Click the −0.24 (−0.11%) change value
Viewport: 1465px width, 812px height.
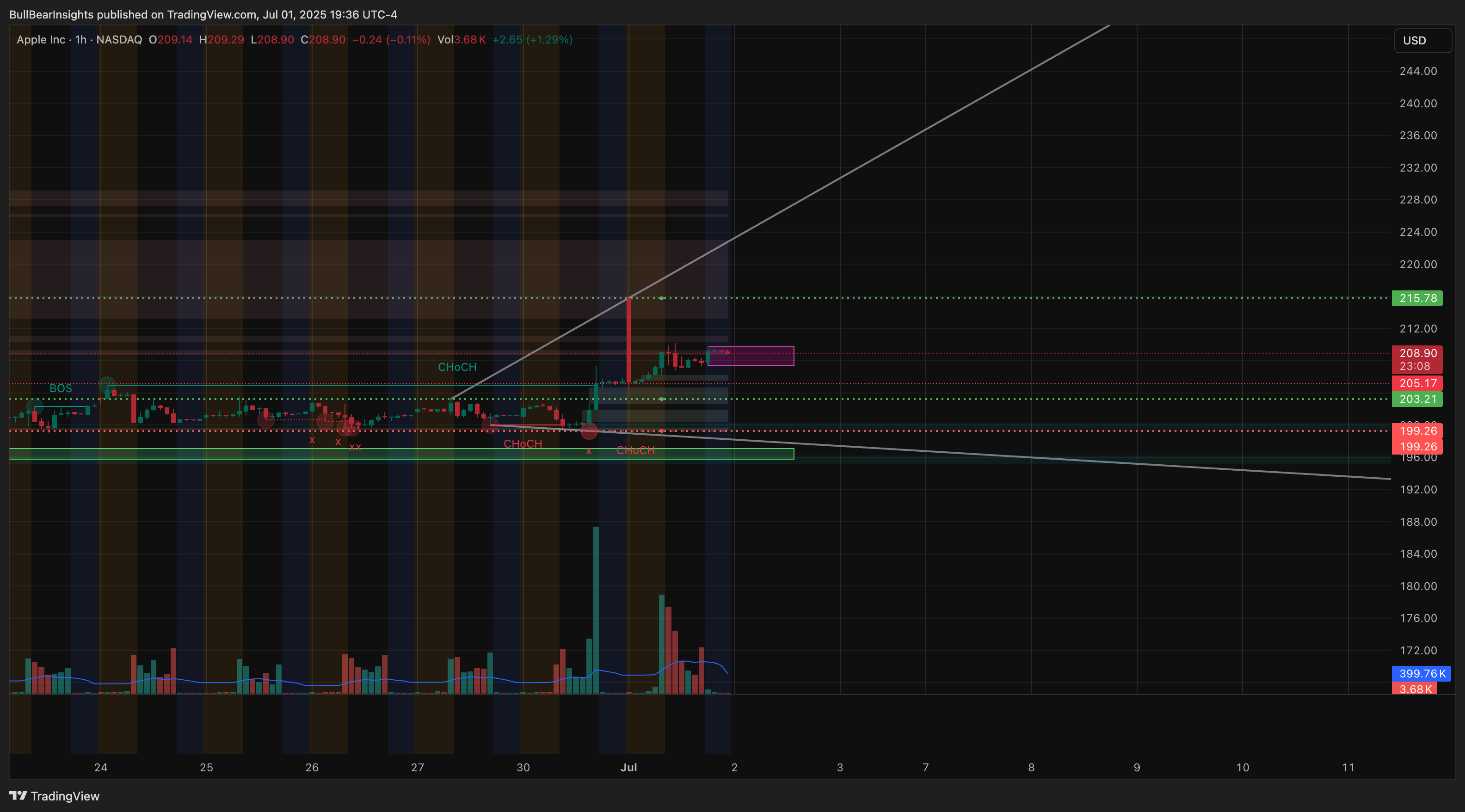[x=391, y=40]
